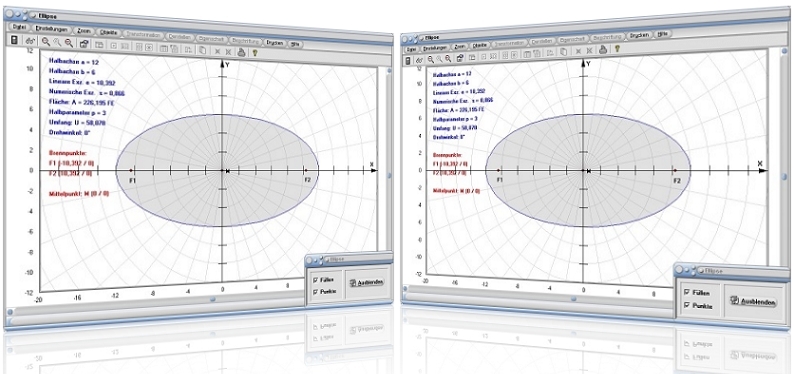Open Hilfe menu in right window

coord(663,33)
